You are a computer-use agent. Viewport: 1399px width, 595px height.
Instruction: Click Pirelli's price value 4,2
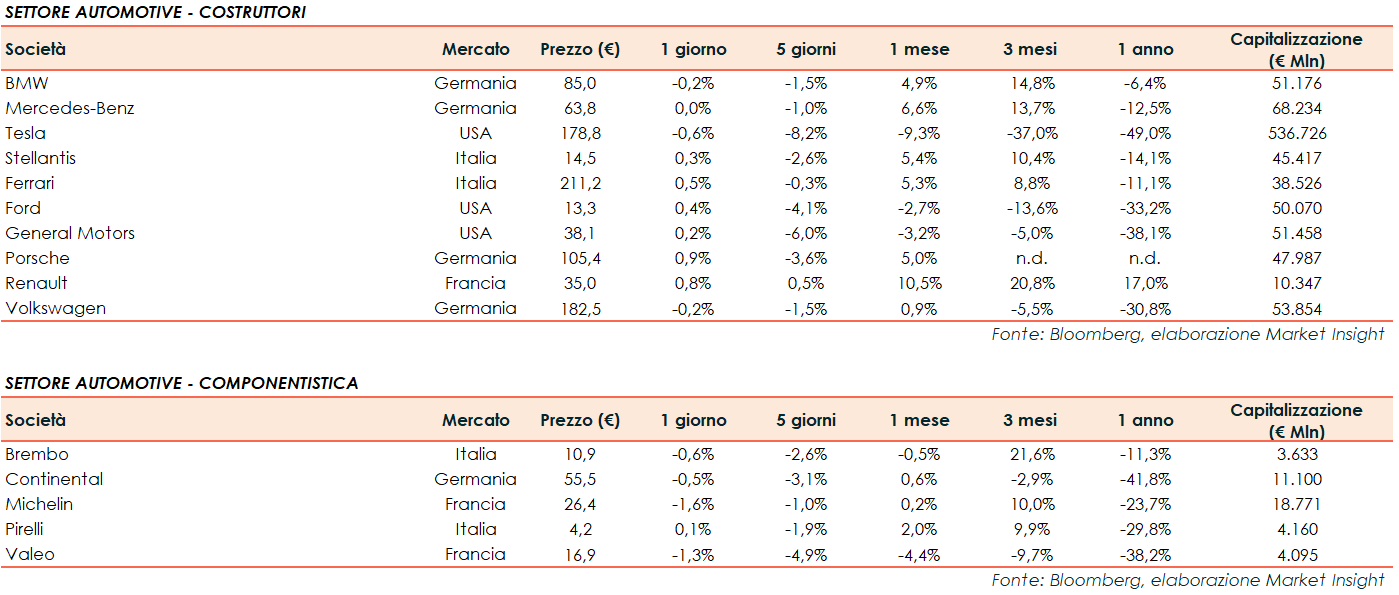(580, 529)
